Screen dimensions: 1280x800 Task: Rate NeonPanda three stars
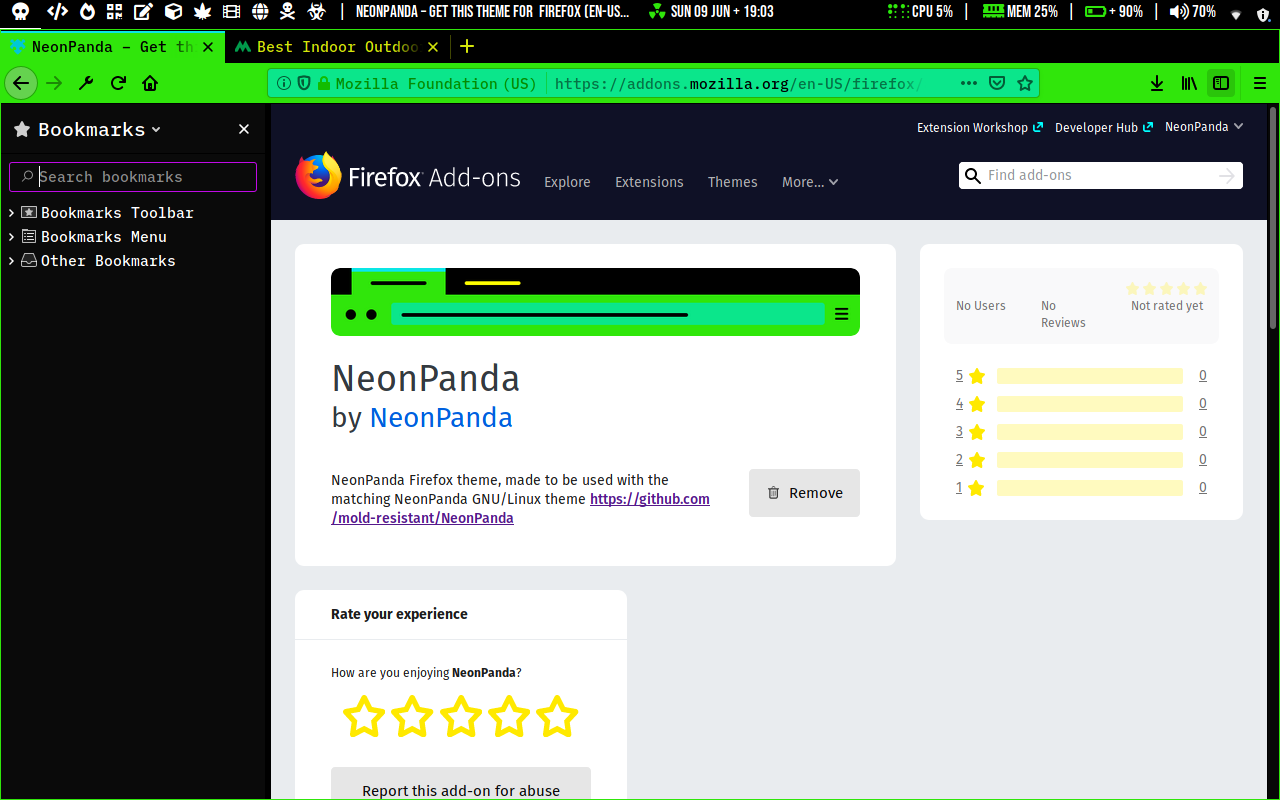click(461, 716)
